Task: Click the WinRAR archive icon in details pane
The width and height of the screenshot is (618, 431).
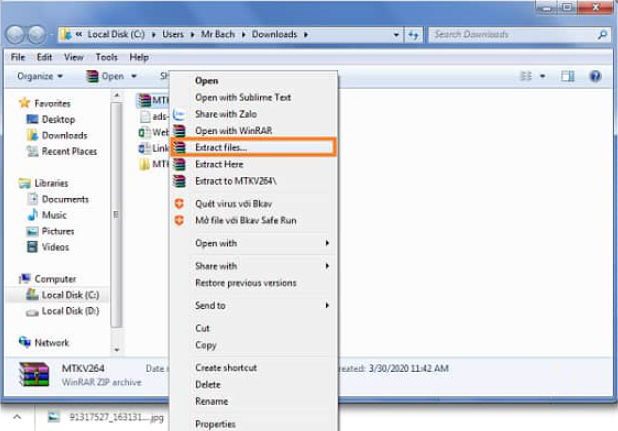Action: pyautogui.click(x=34, y=374)
